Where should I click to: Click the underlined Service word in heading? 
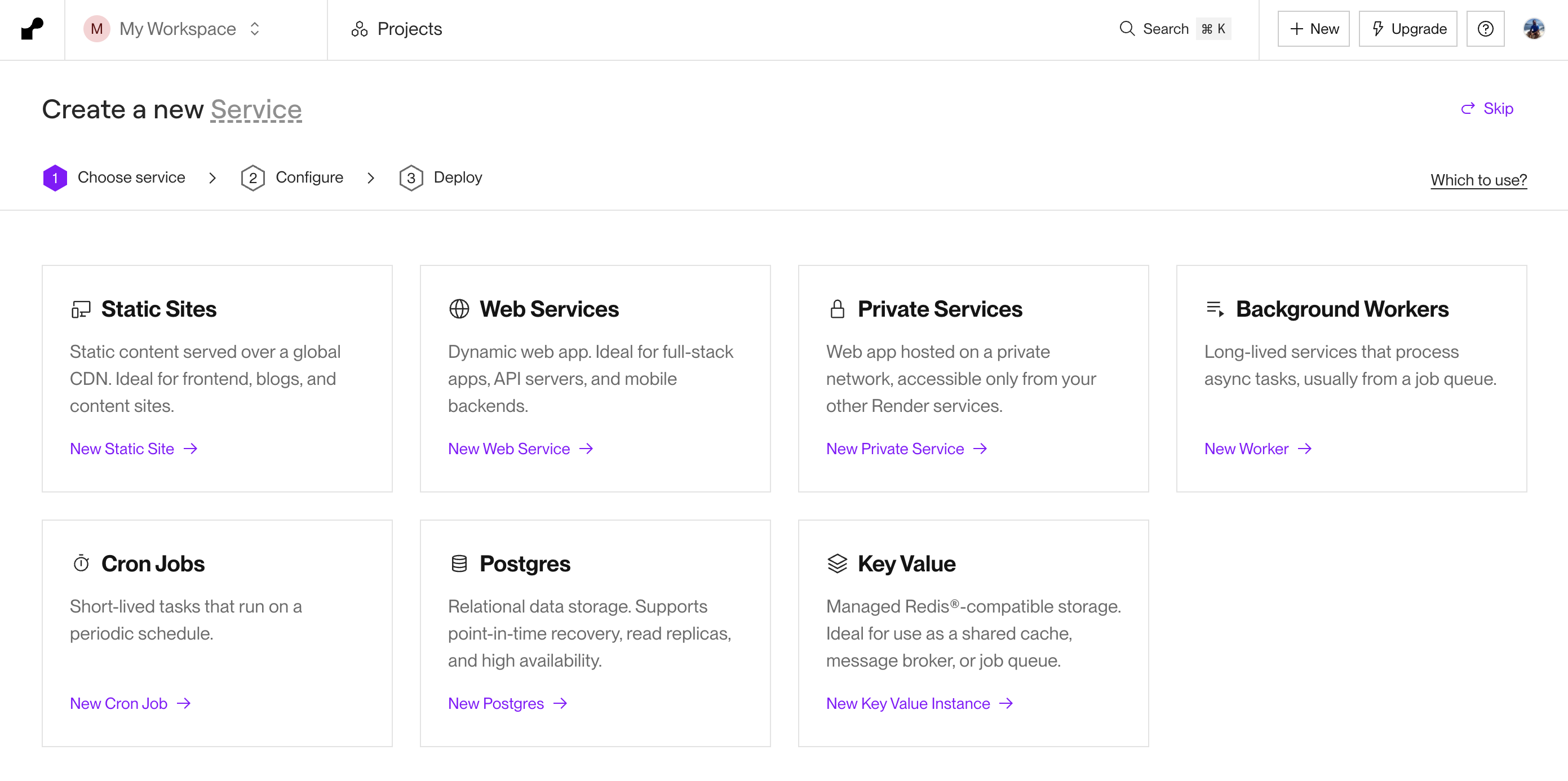[x=256, y=109]
